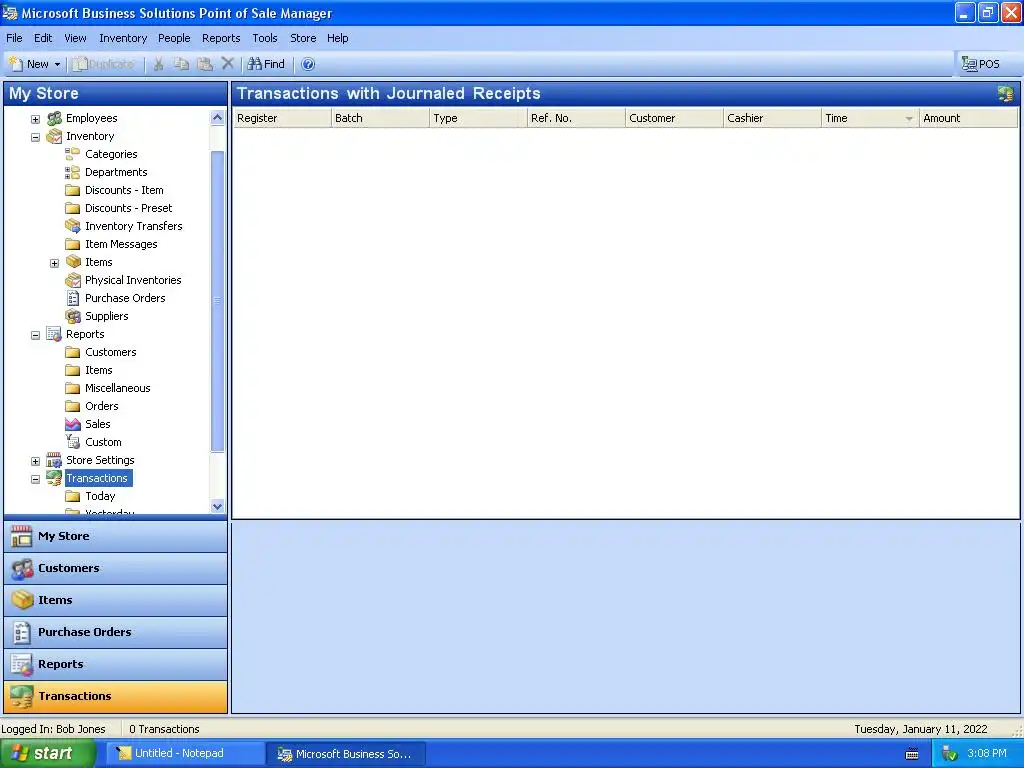Click the Inventory Transfers icon
This screenshot has width=1024, height=768.
72,226
